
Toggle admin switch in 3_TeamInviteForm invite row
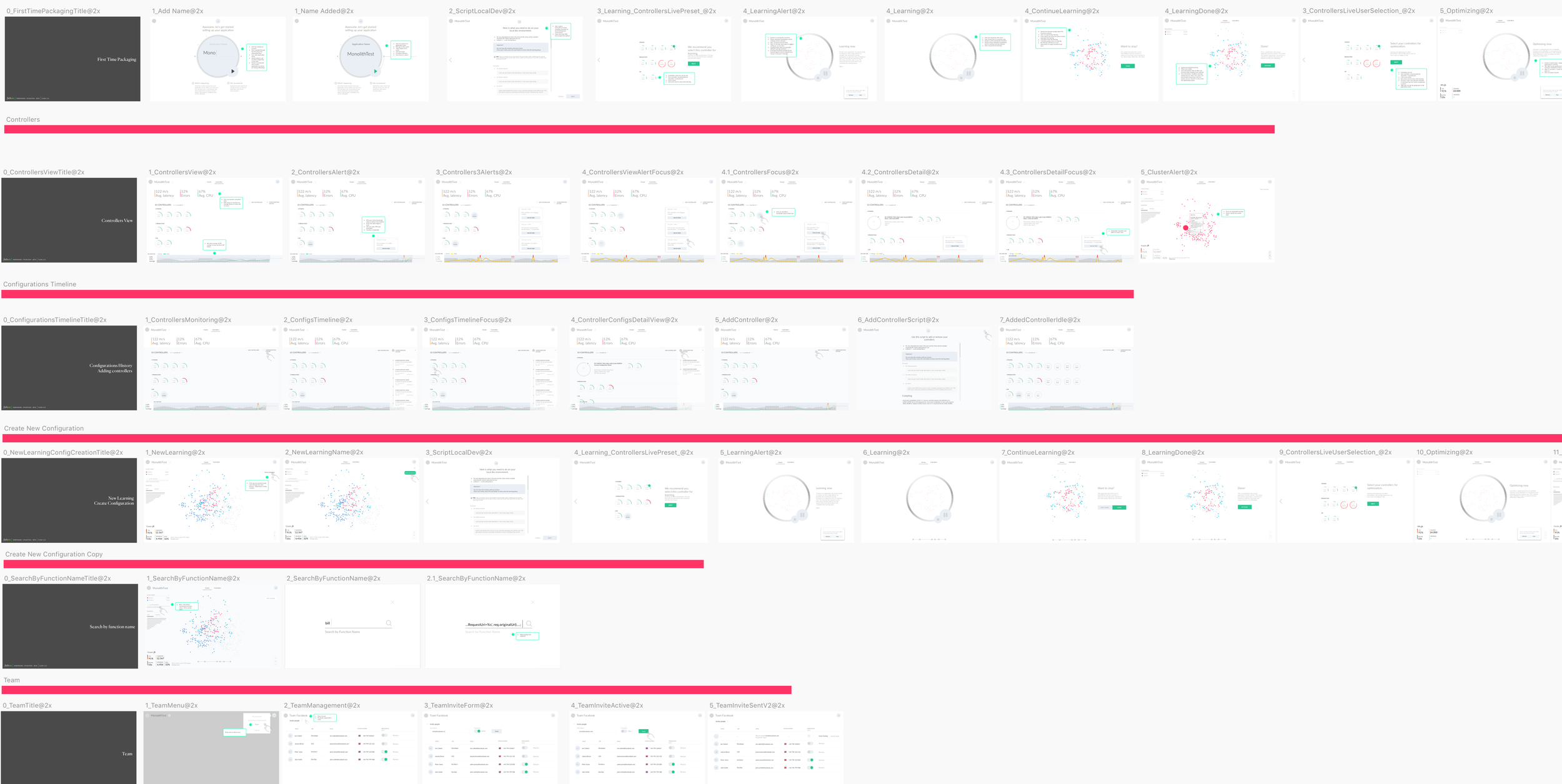[x=478, y=731]
